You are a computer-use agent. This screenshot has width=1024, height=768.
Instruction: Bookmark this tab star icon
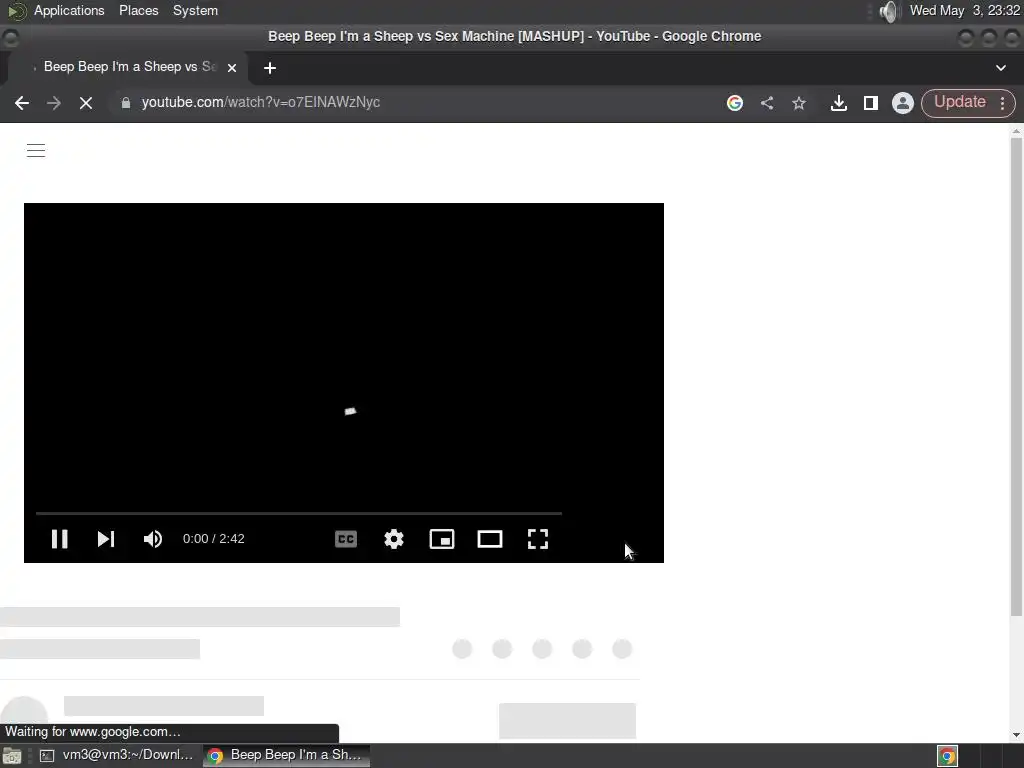coord(799,103)
